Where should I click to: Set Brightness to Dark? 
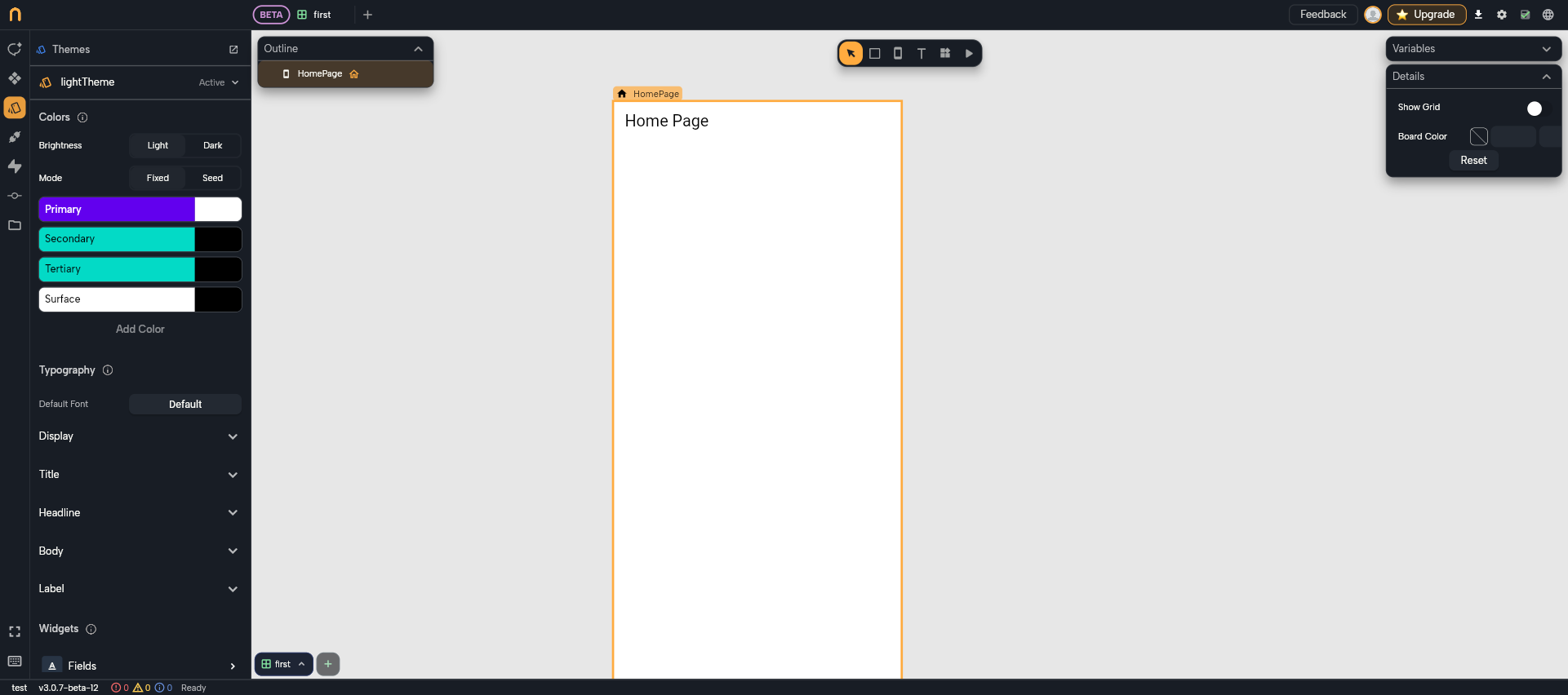[x=212, y=146]
